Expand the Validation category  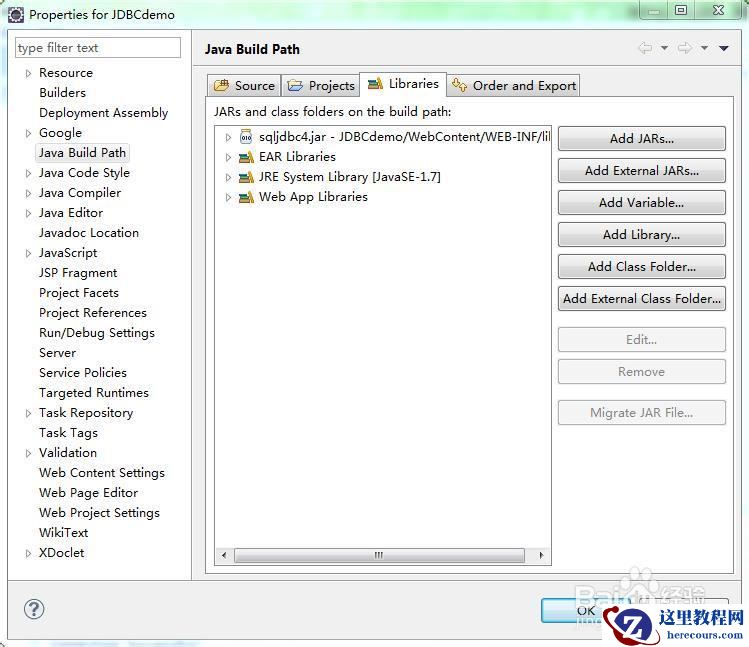point(28,453)
